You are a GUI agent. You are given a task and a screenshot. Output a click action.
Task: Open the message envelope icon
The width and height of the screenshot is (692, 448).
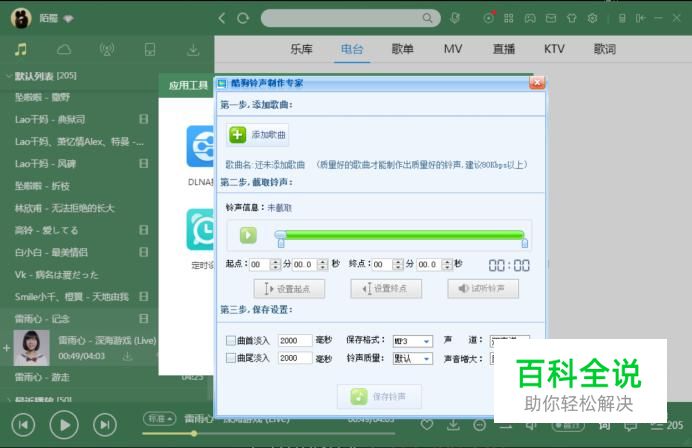coord(551,18)
